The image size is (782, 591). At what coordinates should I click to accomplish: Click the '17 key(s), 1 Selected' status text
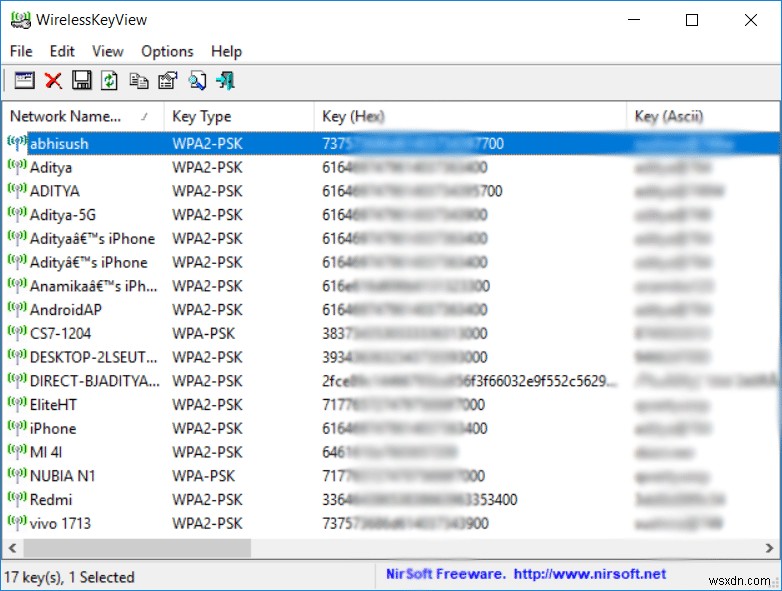click(69, 577)
